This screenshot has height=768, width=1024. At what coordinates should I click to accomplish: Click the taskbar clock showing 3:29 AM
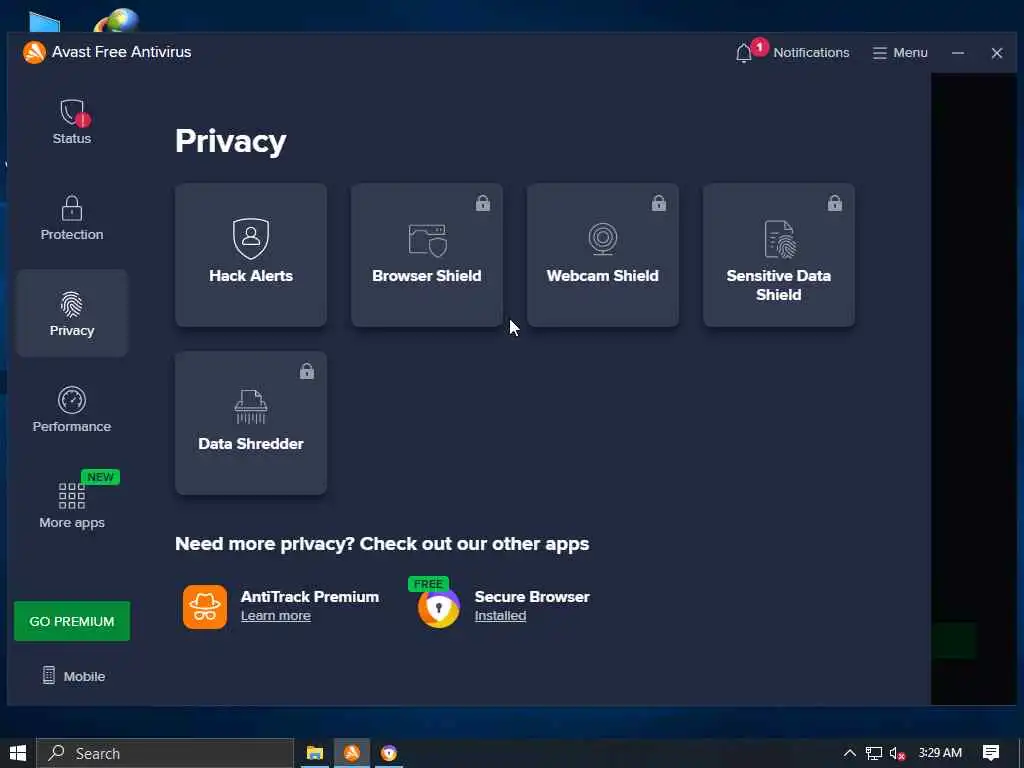pos(940,753)
